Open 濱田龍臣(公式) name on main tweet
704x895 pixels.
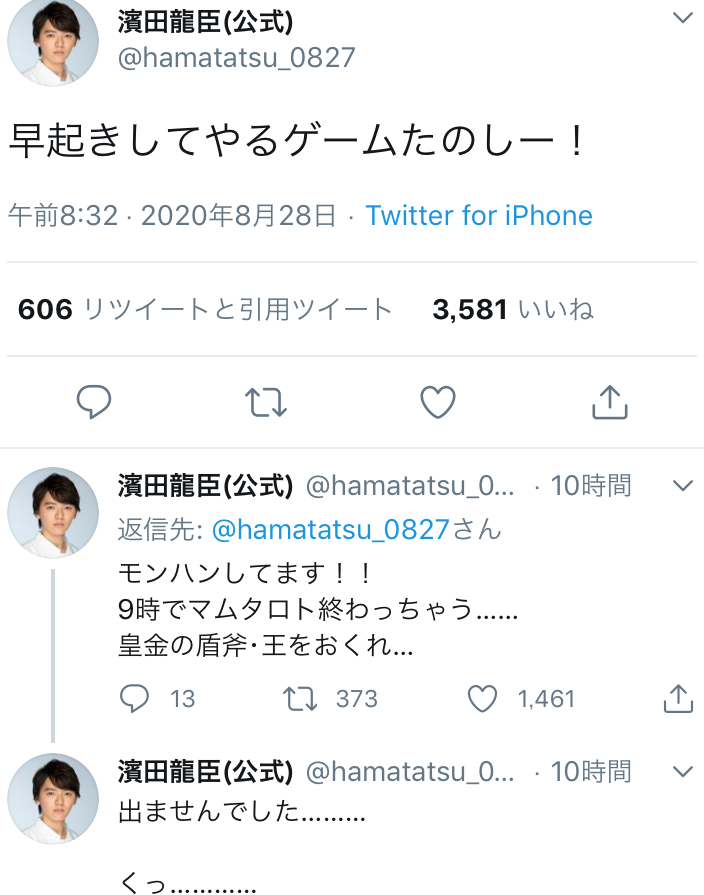(206, 22)
